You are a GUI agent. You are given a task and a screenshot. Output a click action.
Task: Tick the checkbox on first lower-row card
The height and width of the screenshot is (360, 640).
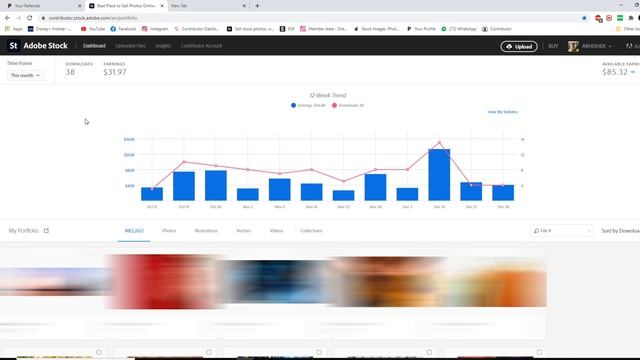[99, 352]
